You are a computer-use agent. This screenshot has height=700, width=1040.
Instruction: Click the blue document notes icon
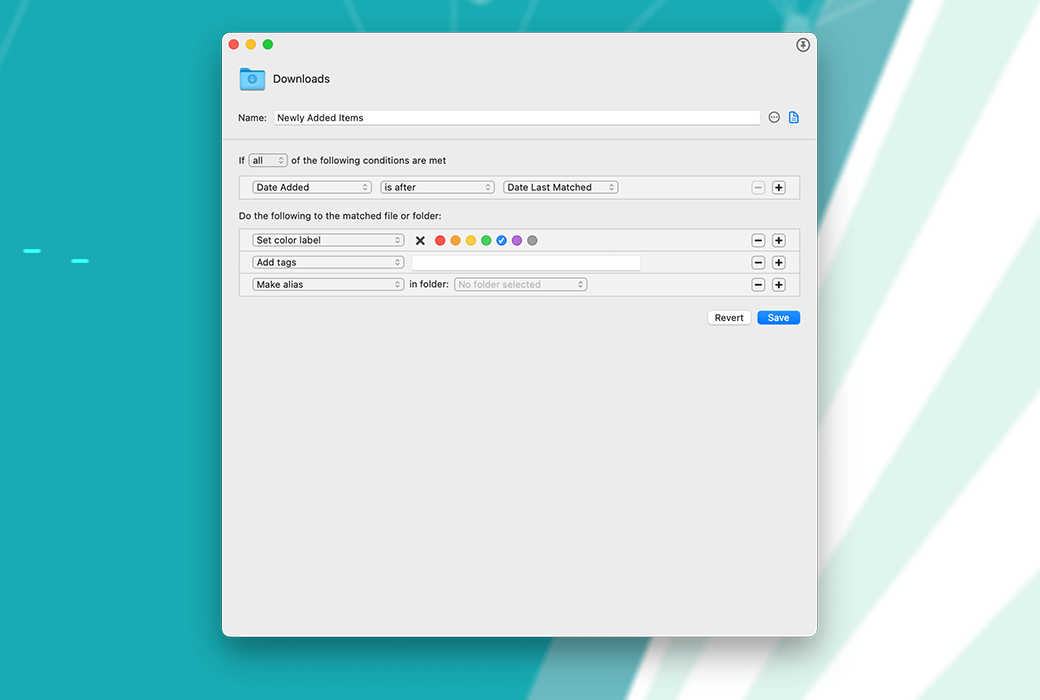pyautogui.click(x=794, y=118)
